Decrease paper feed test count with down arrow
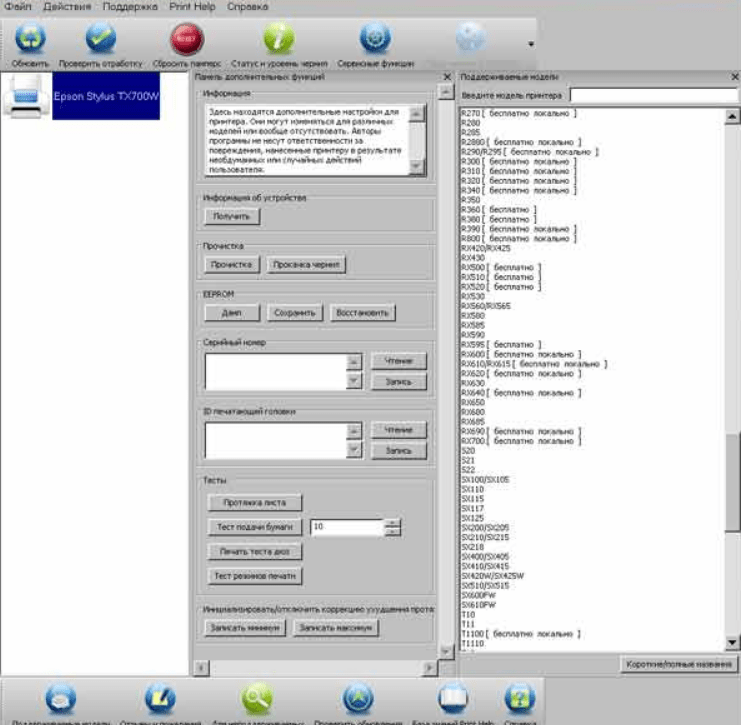 tap(392, 532)
